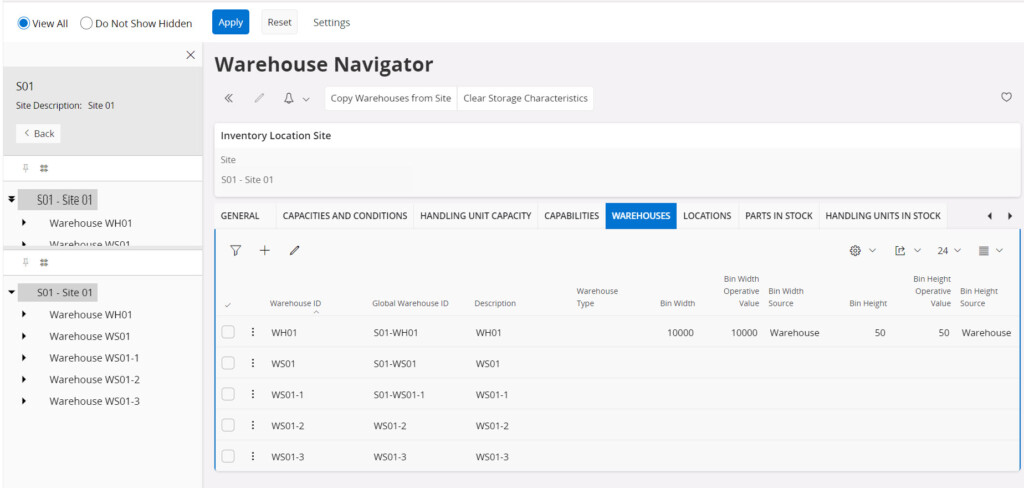Switch to the Locations tab
1024x488 pixels.
coord(706,215)
